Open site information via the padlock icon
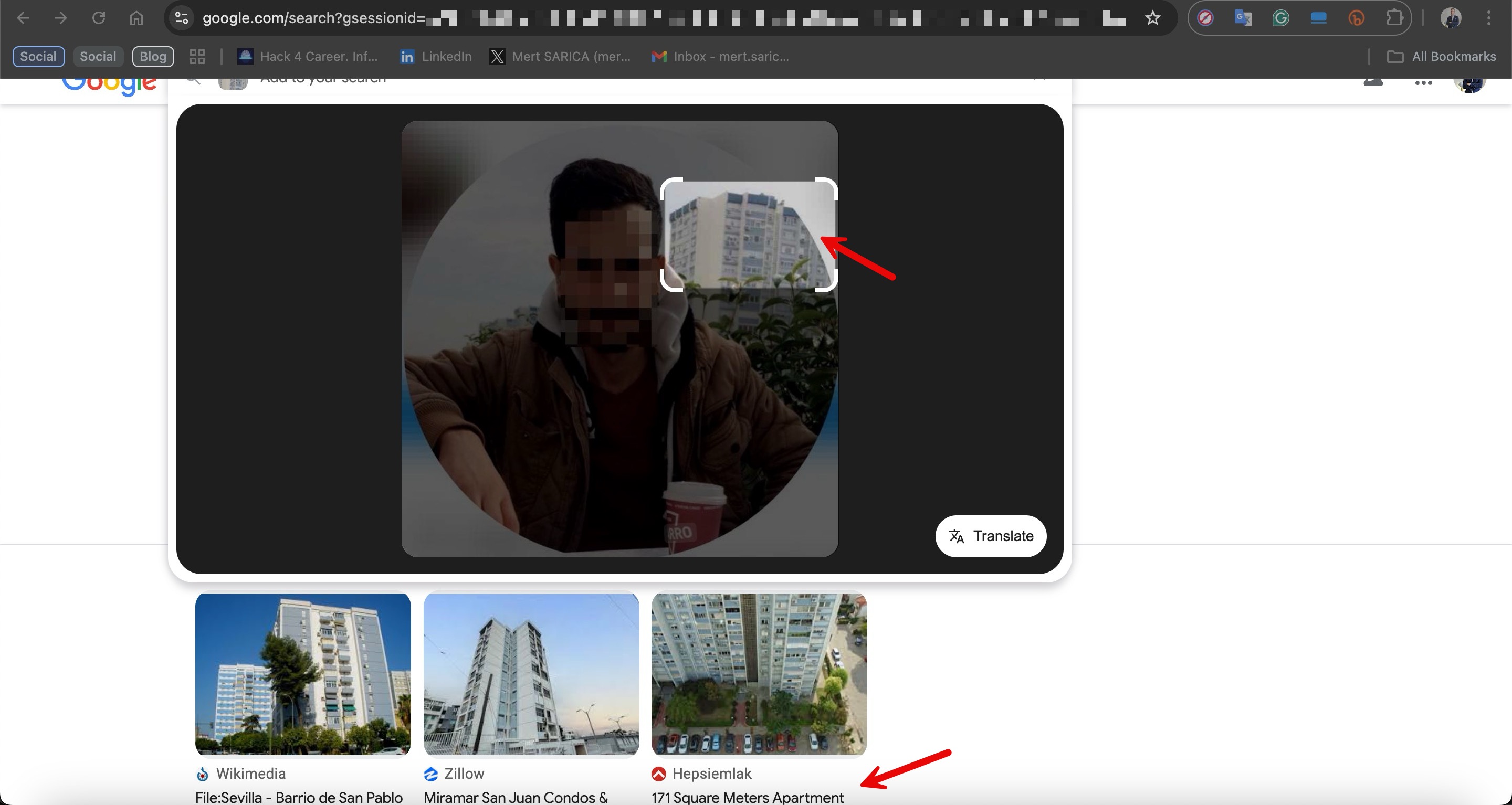Image resolution: width=1512 pixels, height=805 pixels. 181,18
